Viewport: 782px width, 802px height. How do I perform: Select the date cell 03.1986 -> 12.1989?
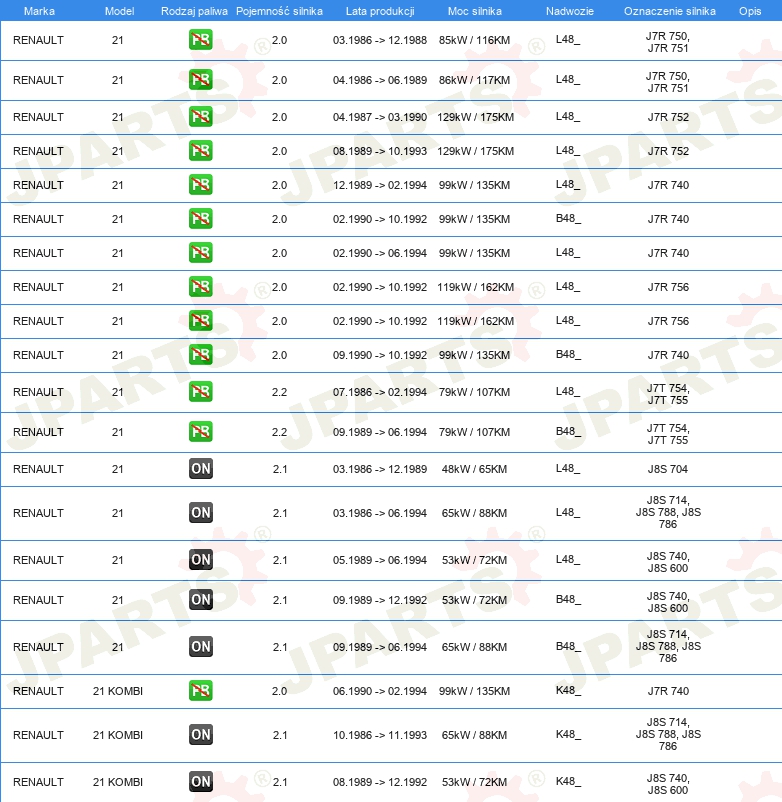coord(380,469)
